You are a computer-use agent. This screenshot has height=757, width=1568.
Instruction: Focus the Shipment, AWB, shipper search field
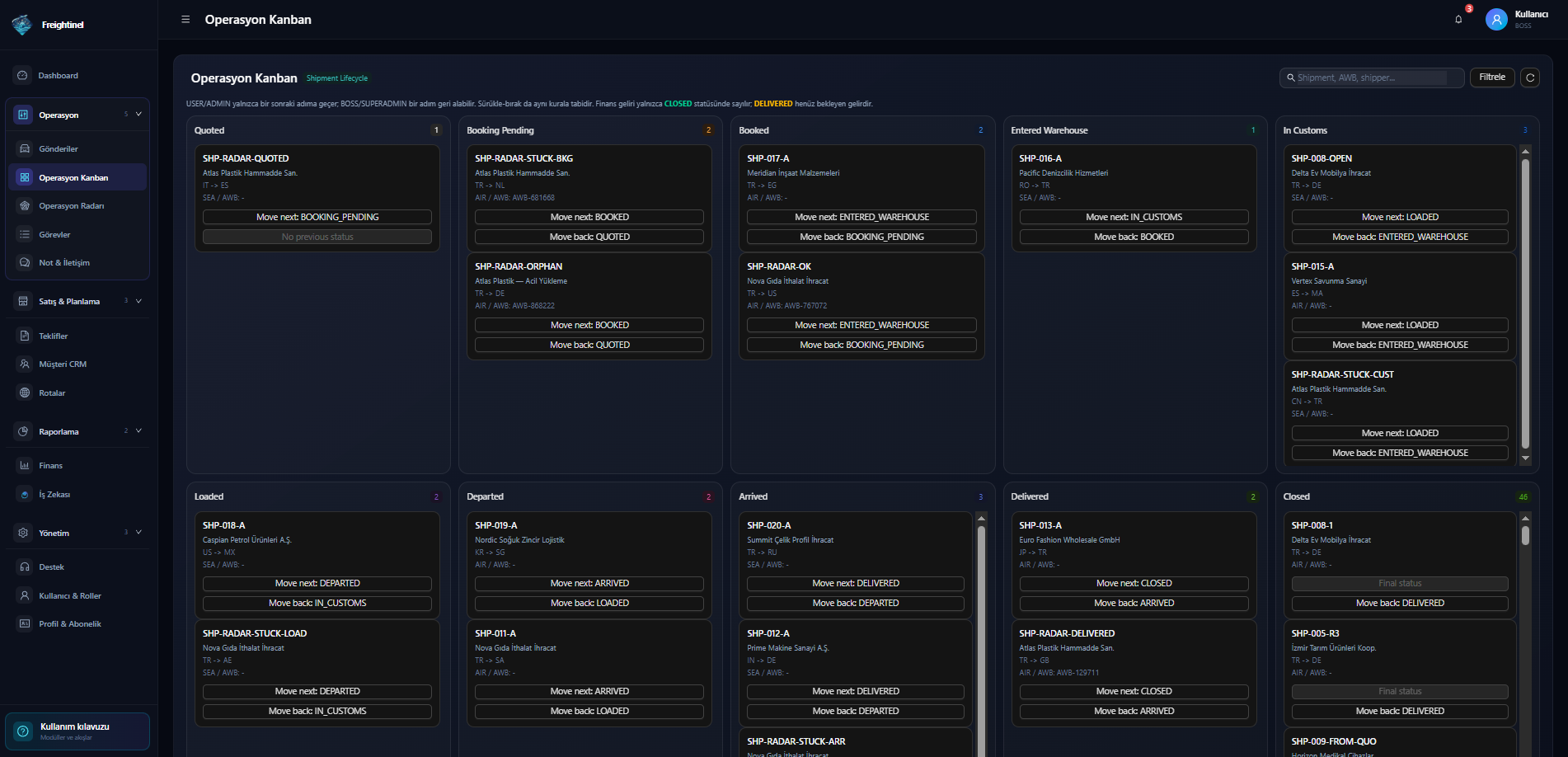click(x=1372, y=78)
